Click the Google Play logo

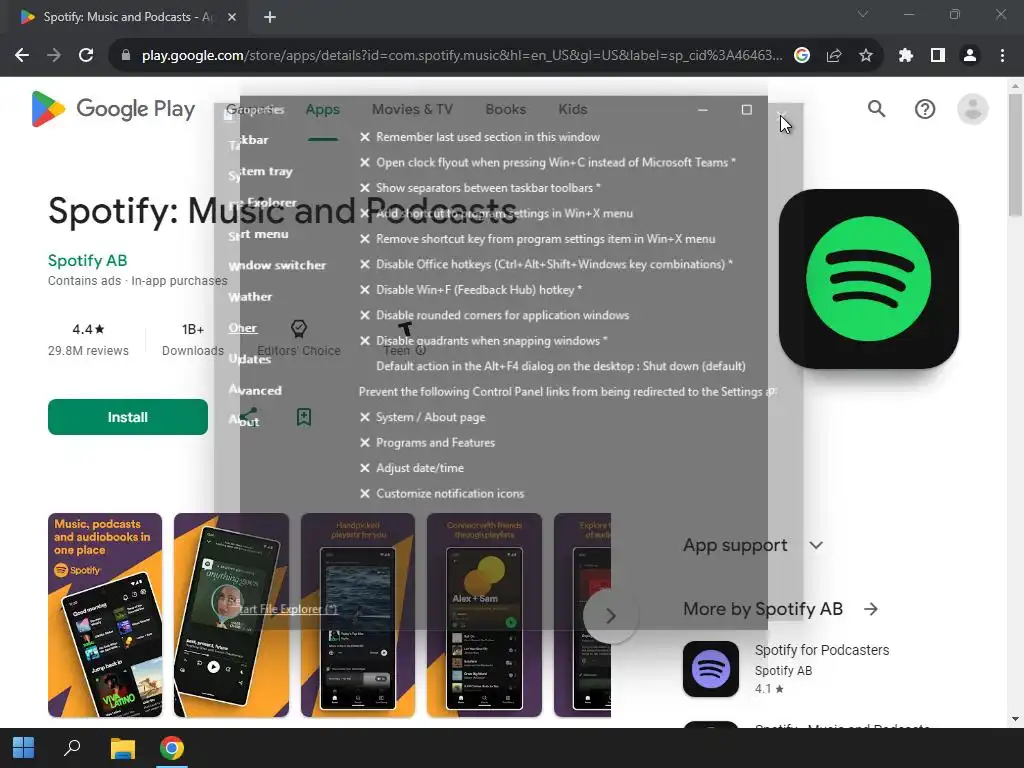pyautogui.click(x=113, y=109)
